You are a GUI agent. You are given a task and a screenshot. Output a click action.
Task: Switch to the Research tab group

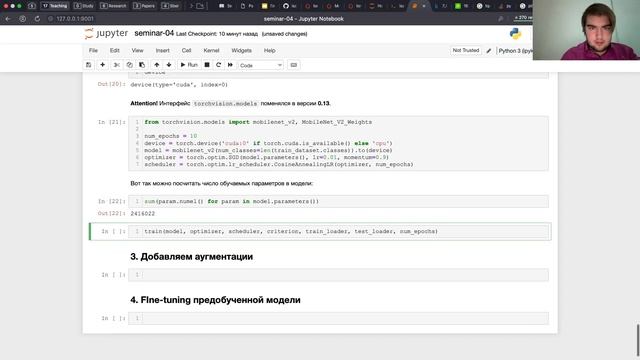pyautogui.click(x=113, y=6)
